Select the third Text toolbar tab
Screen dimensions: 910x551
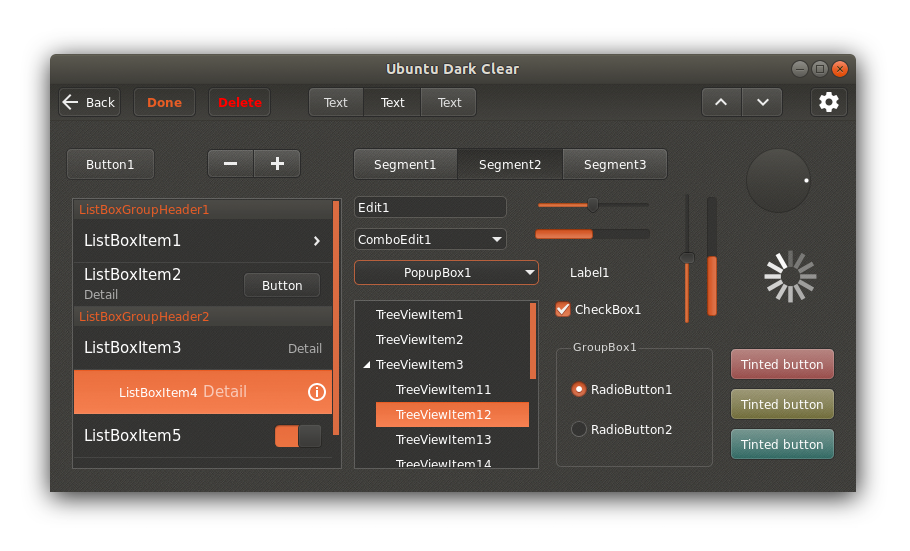[449, 102]
